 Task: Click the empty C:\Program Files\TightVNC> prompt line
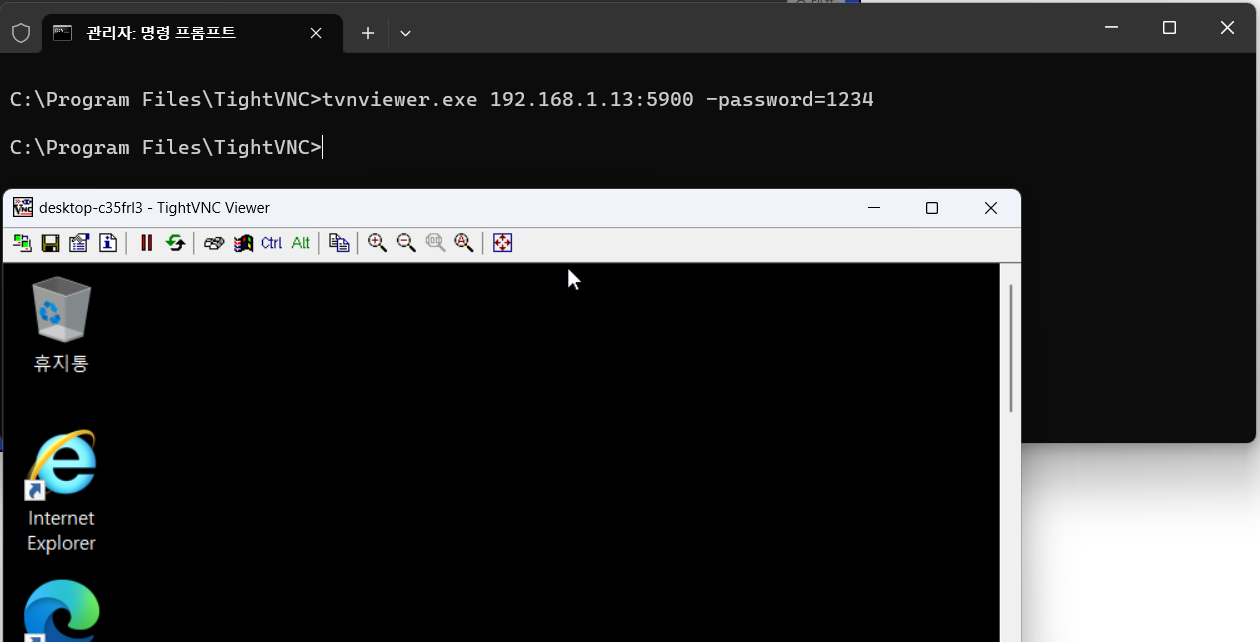click(166, 148)
